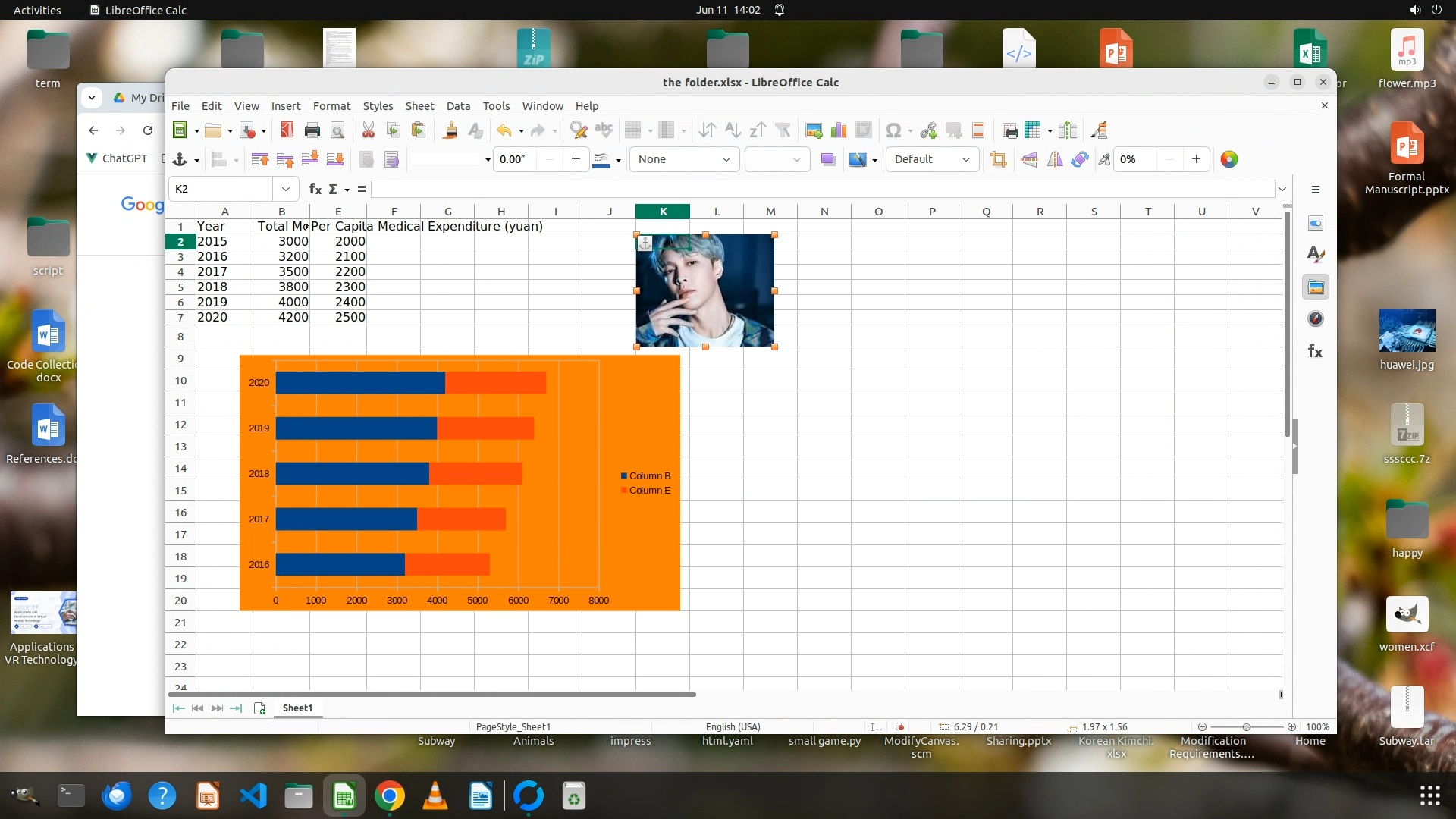Screen dimensions: 1456x819
Task: Click the Crop Image tool icon
Action: coord(998,159)
